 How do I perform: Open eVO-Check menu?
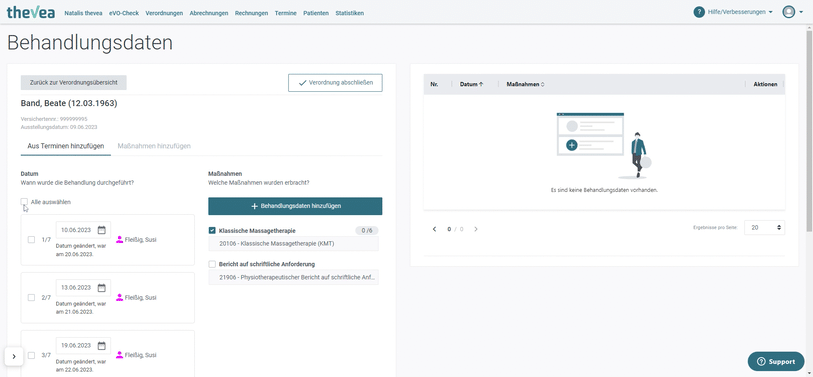click(124, 13)
